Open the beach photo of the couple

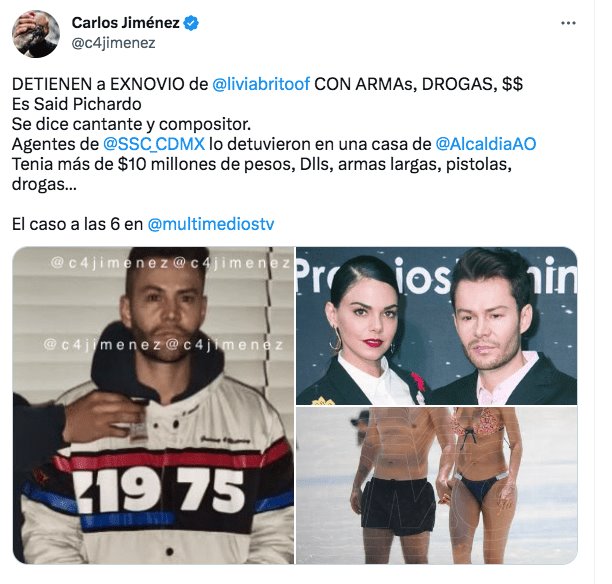[436, 485]
